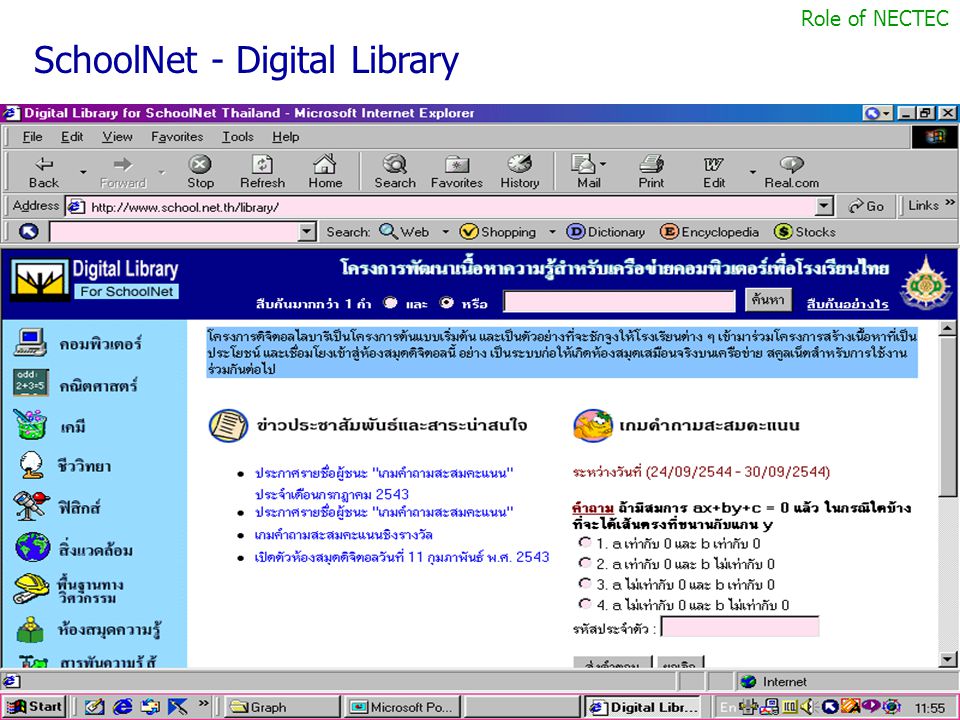The image size is (960, 720).
Task: Click the Go button beside address bar
Action: point(866,206)
